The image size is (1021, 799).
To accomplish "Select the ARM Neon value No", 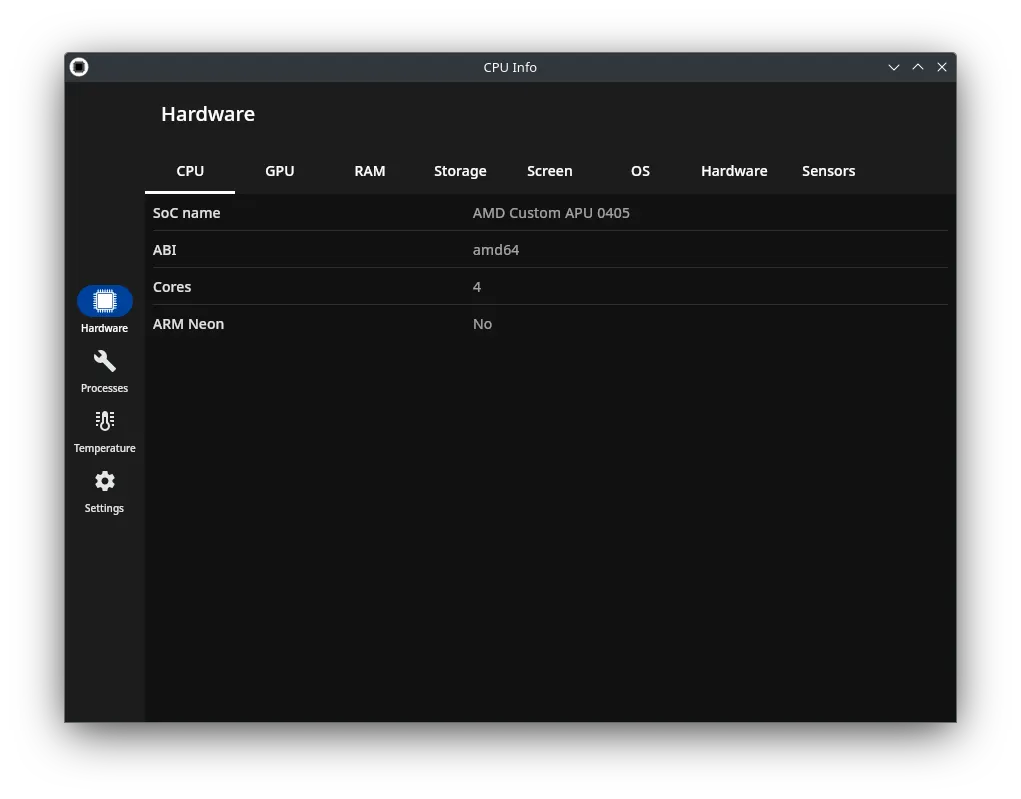I will [483, 324].
